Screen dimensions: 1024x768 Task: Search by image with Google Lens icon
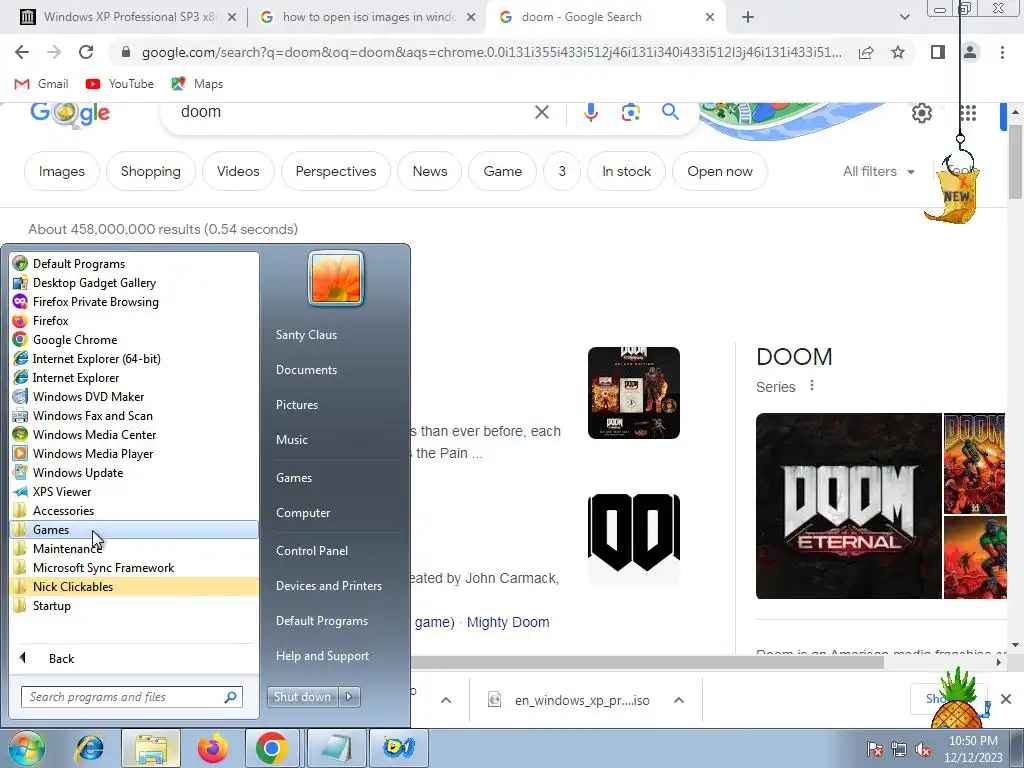click(630, 112)
